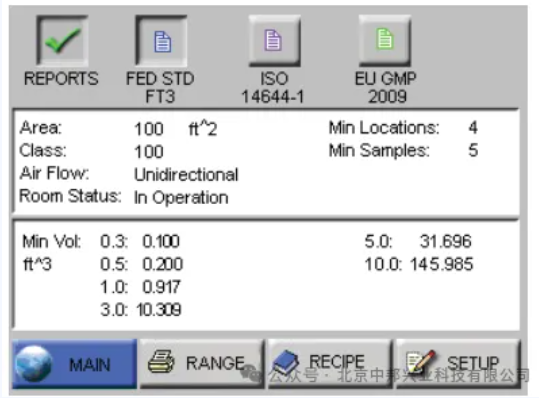Click the blue book RECIPE icon

pos(285,363)
